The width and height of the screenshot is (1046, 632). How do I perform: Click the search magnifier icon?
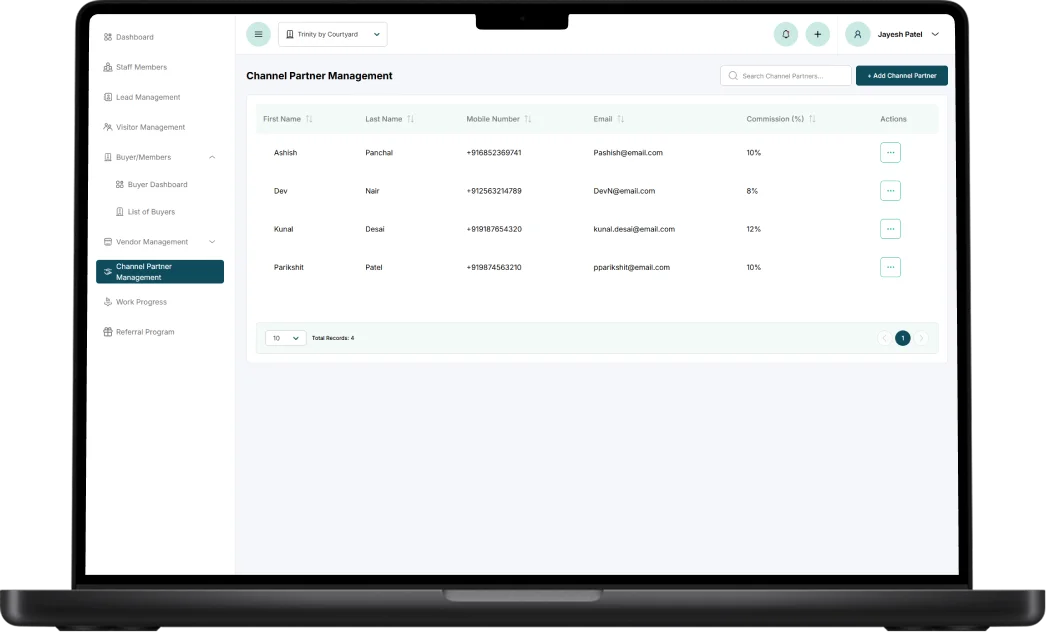coord(733,75)
